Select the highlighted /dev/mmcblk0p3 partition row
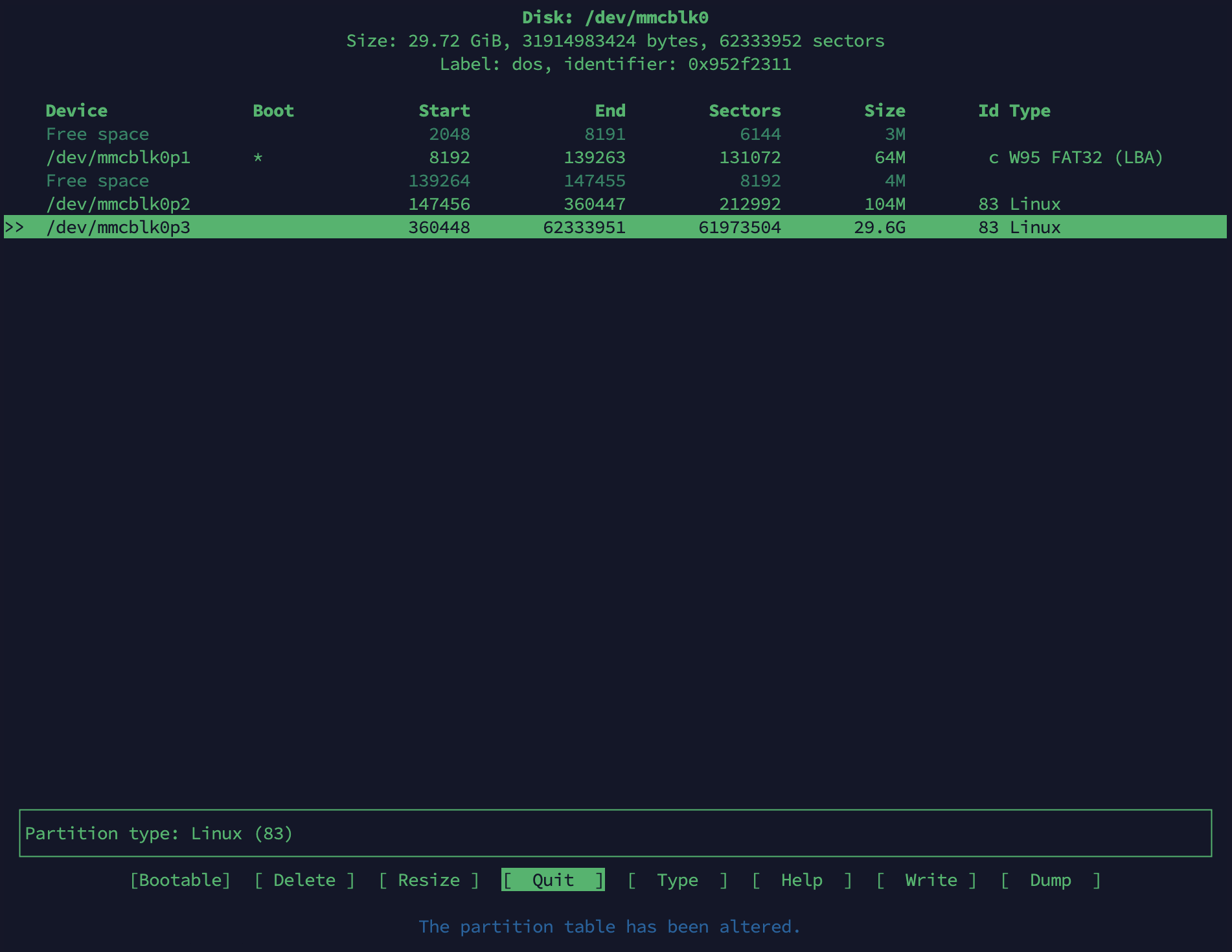 tap(119, 227)
